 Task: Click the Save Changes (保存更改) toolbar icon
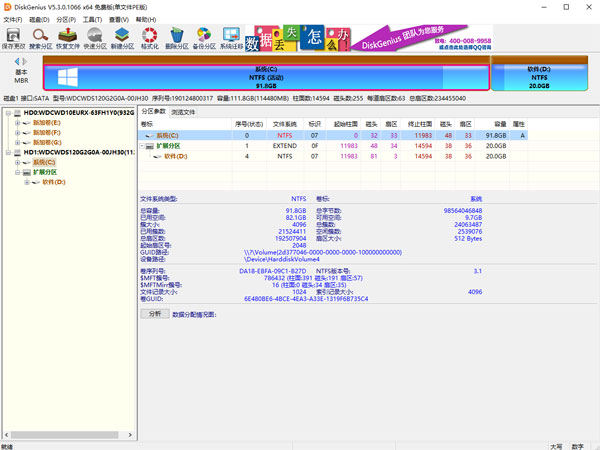coord(15,38)
